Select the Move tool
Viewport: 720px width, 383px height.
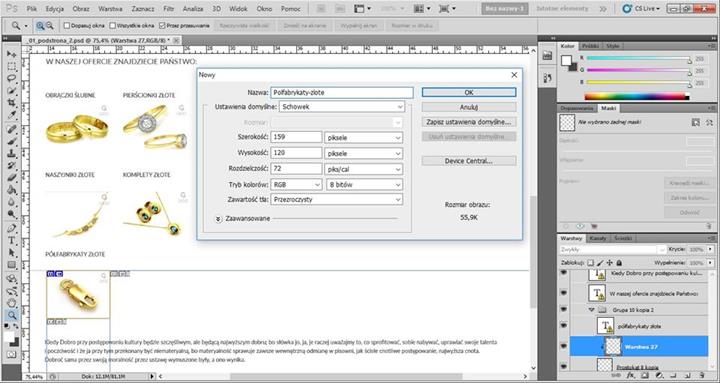point(11,54)
